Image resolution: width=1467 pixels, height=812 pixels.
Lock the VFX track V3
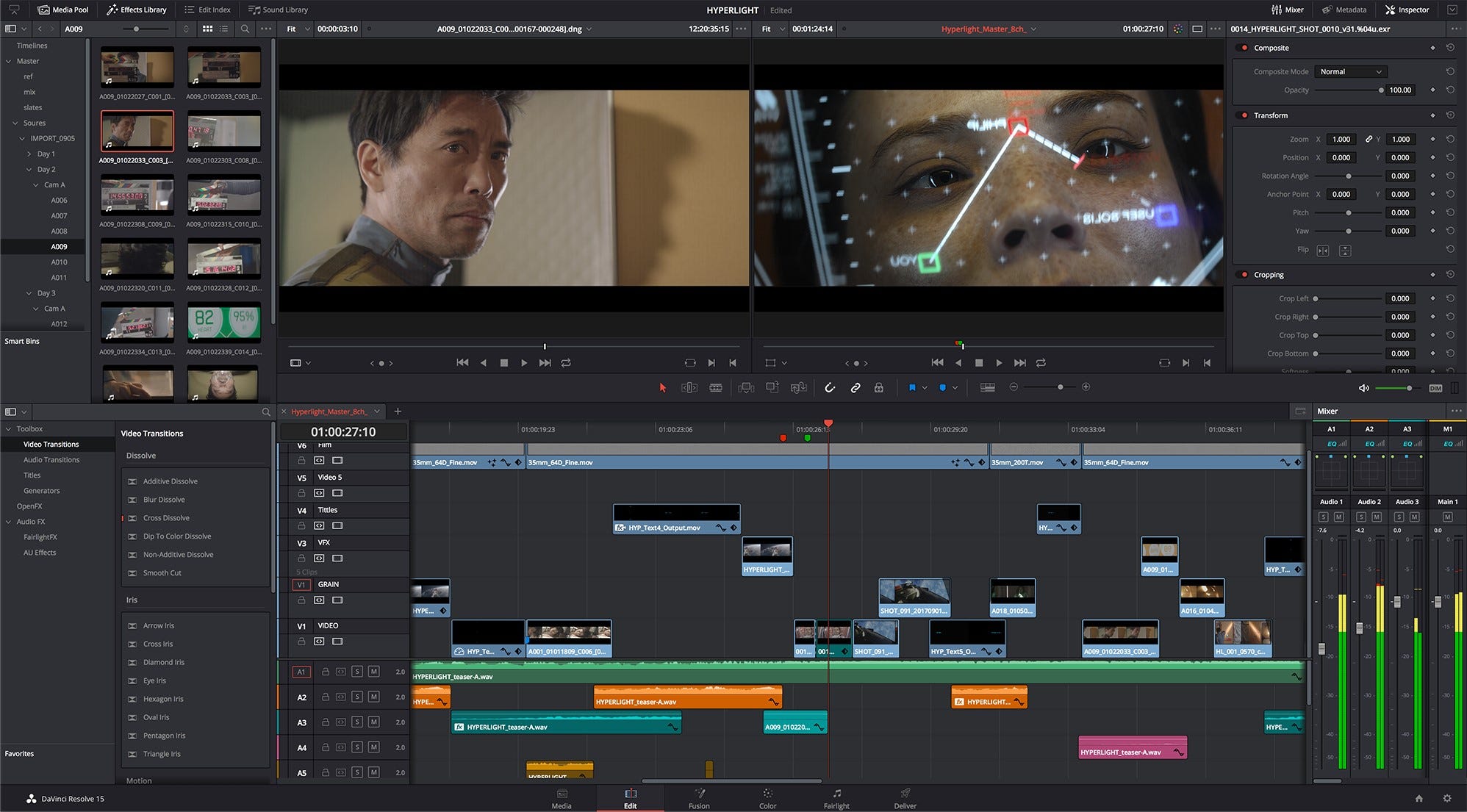[x=301, y=558]
